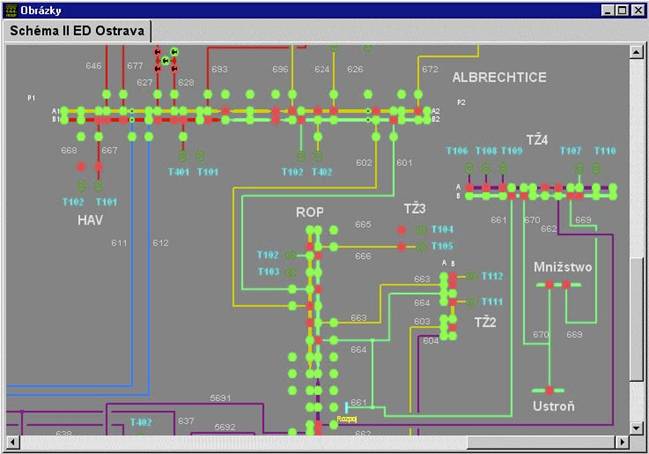Click the Mnižstwo station label
Screen dimensions: 649x454
pos(563,267)
